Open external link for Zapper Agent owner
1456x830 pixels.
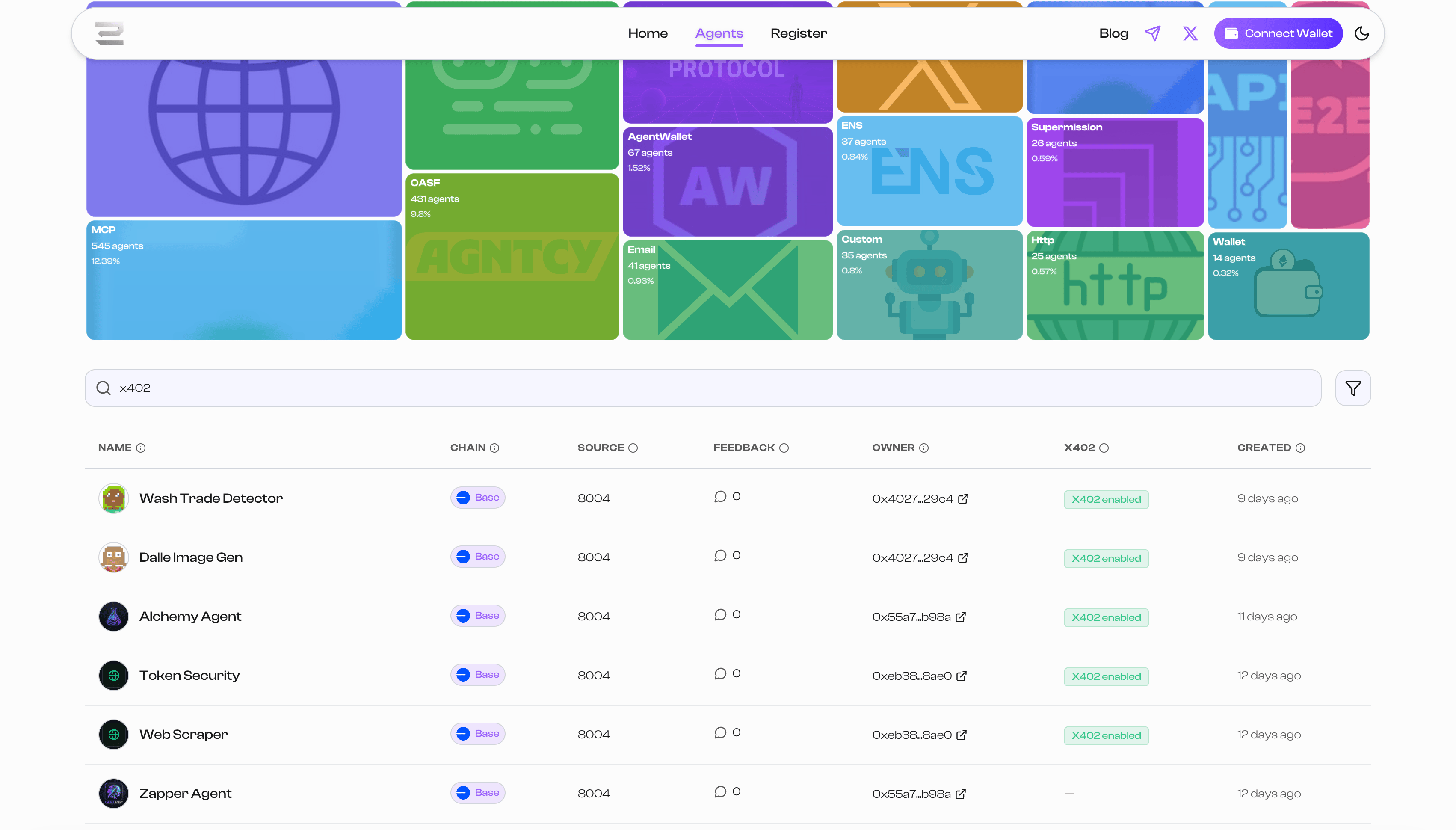(961, 794)
